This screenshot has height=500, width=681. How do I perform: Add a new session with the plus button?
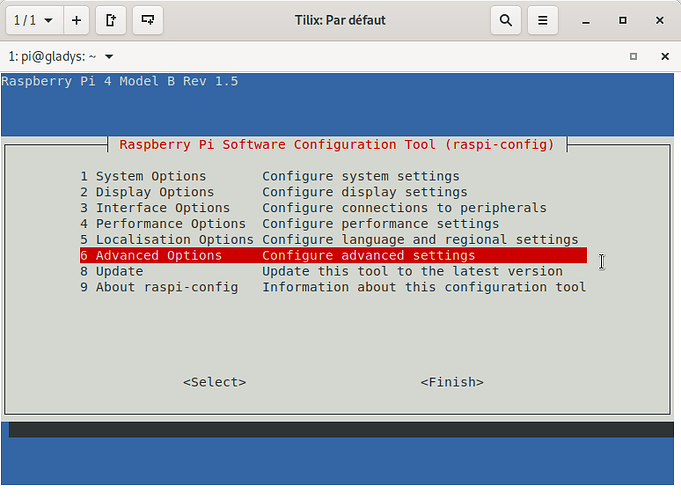point(76,20)
